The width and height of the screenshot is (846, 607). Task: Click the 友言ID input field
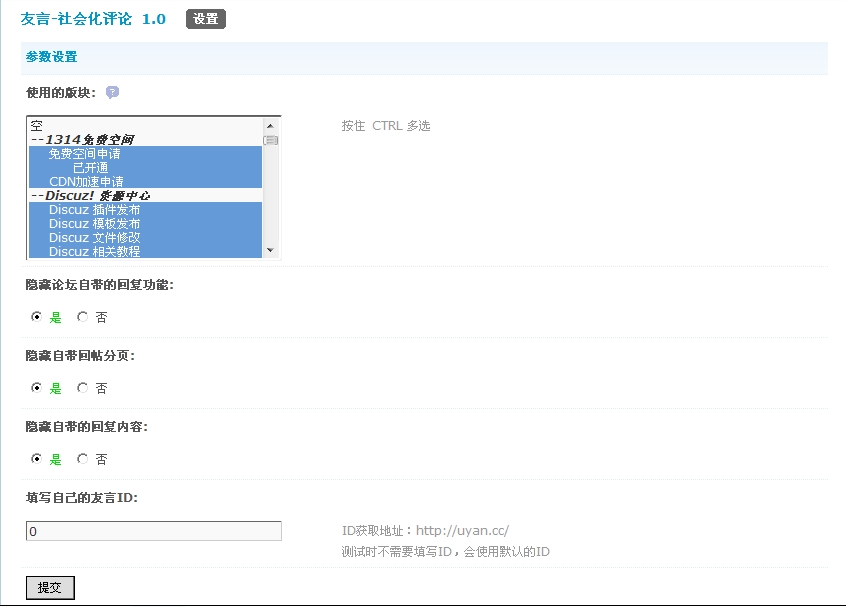pos(153,530)
